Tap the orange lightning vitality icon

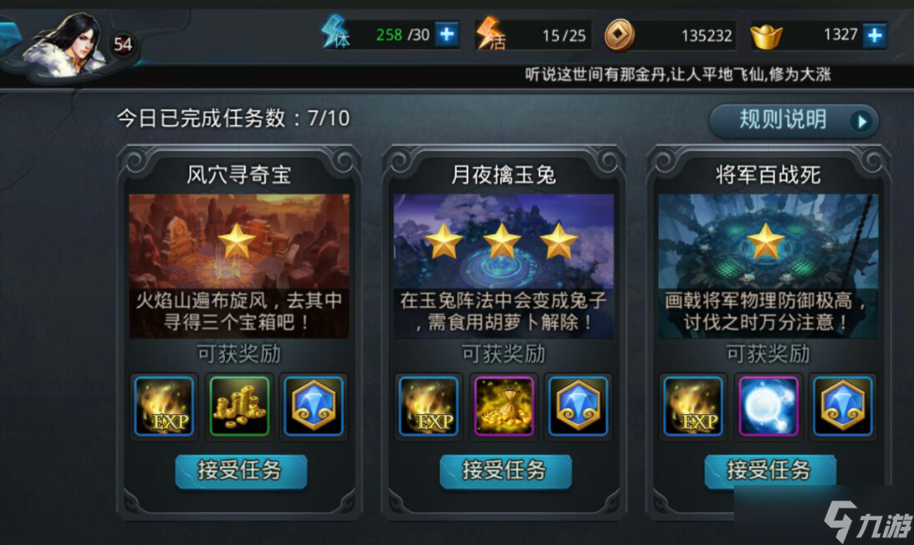[491, 33]
